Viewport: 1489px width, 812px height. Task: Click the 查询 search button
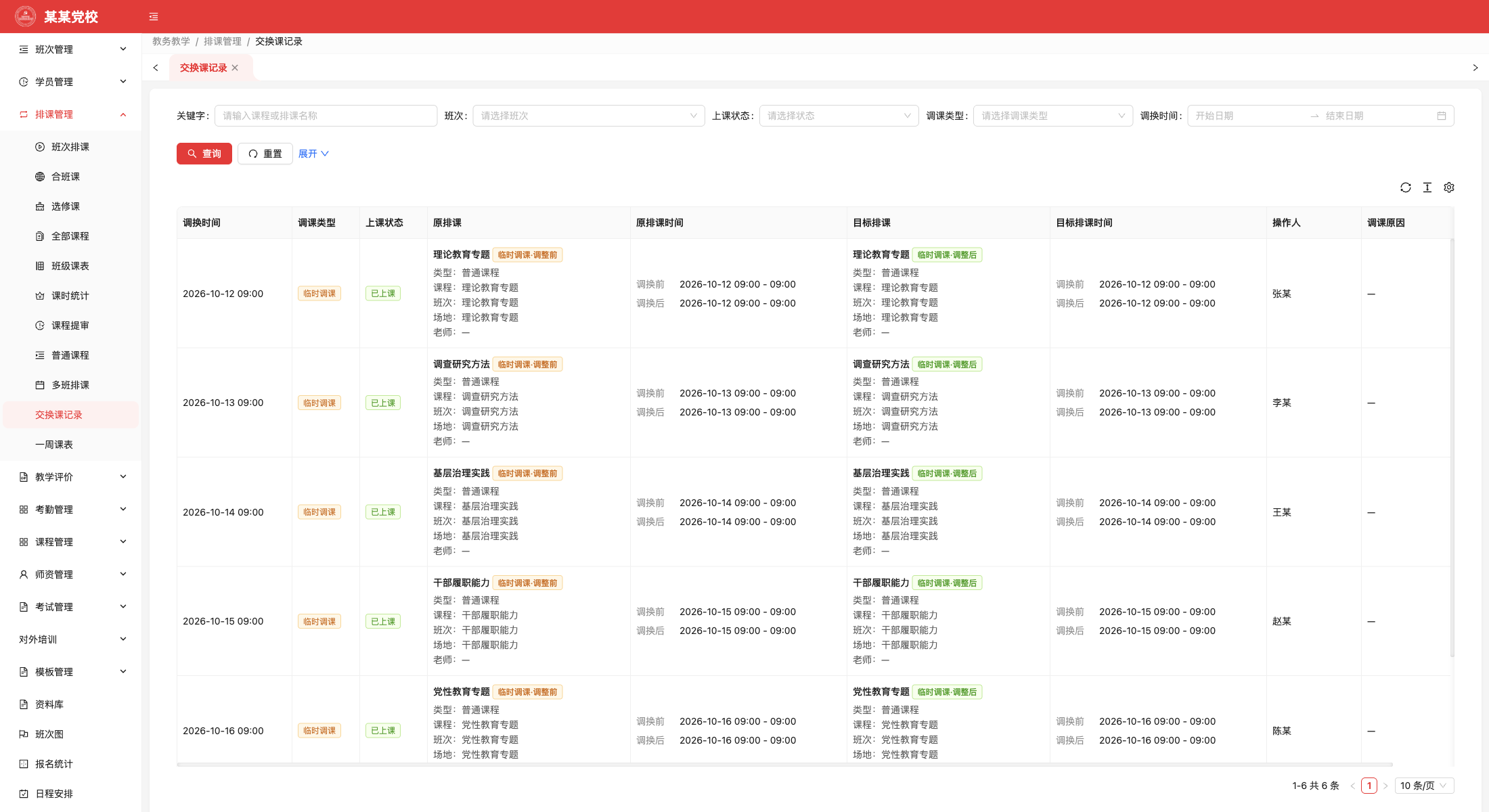point(204,154)
